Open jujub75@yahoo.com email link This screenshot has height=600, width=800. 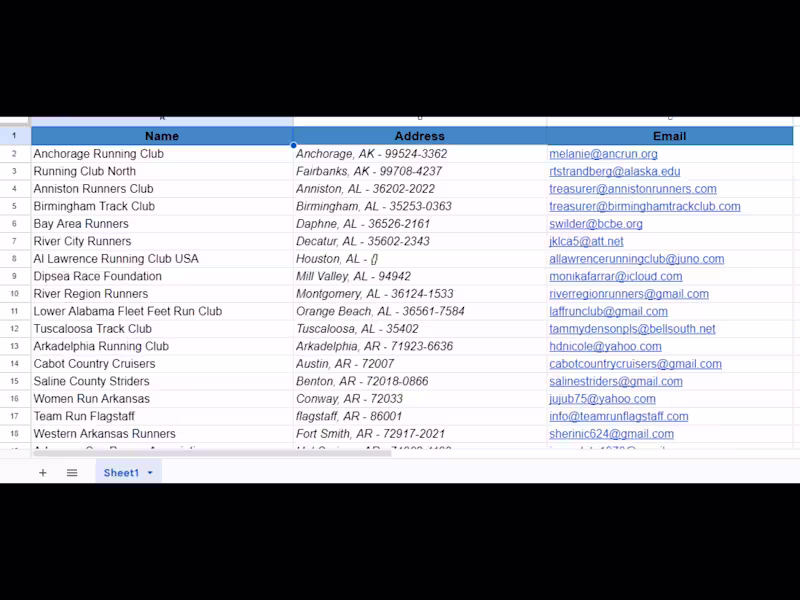pyautogui.click(x=602, y=399)
